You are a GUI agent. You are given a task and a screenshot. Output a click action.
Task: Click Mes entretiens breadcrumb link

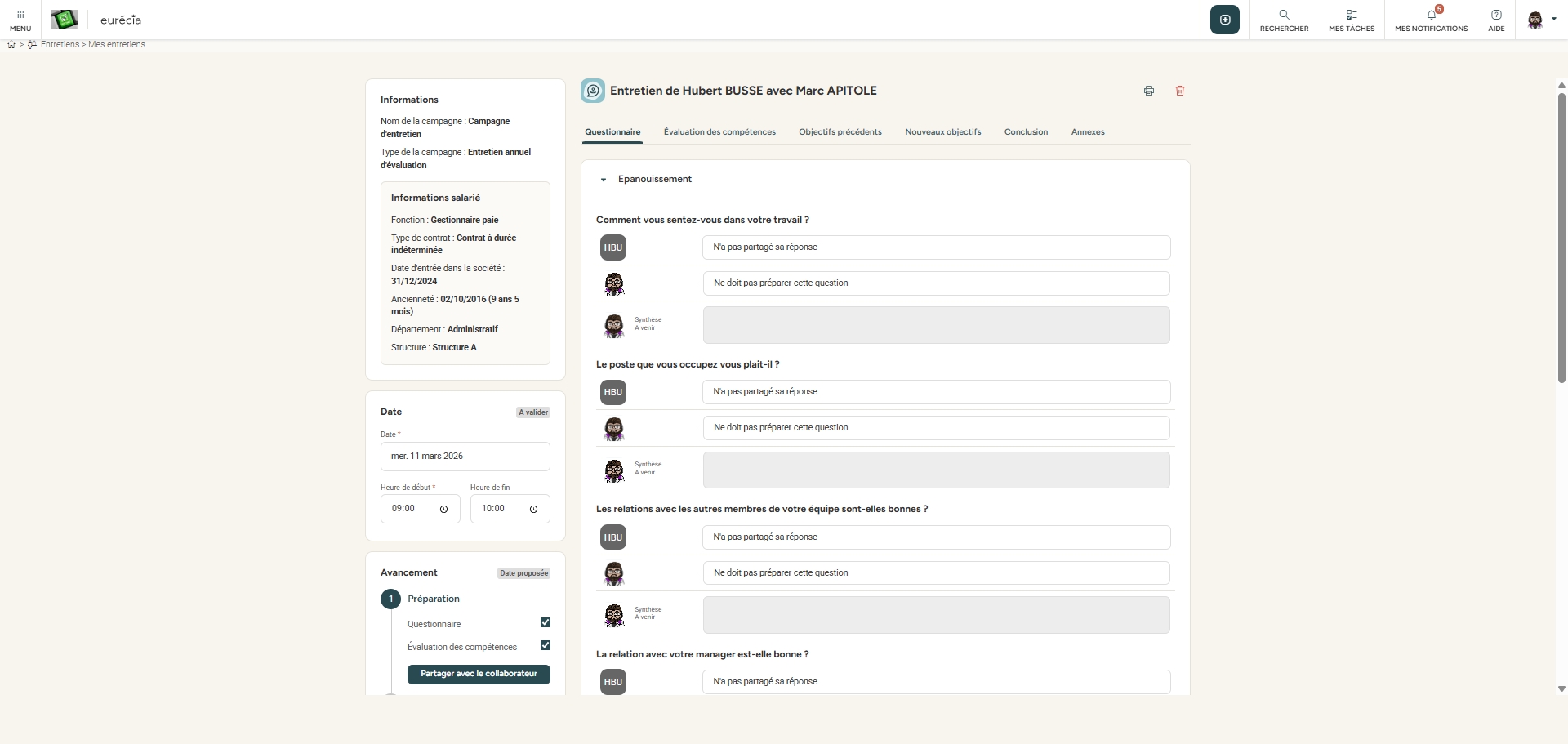click(x=117, y=45)
